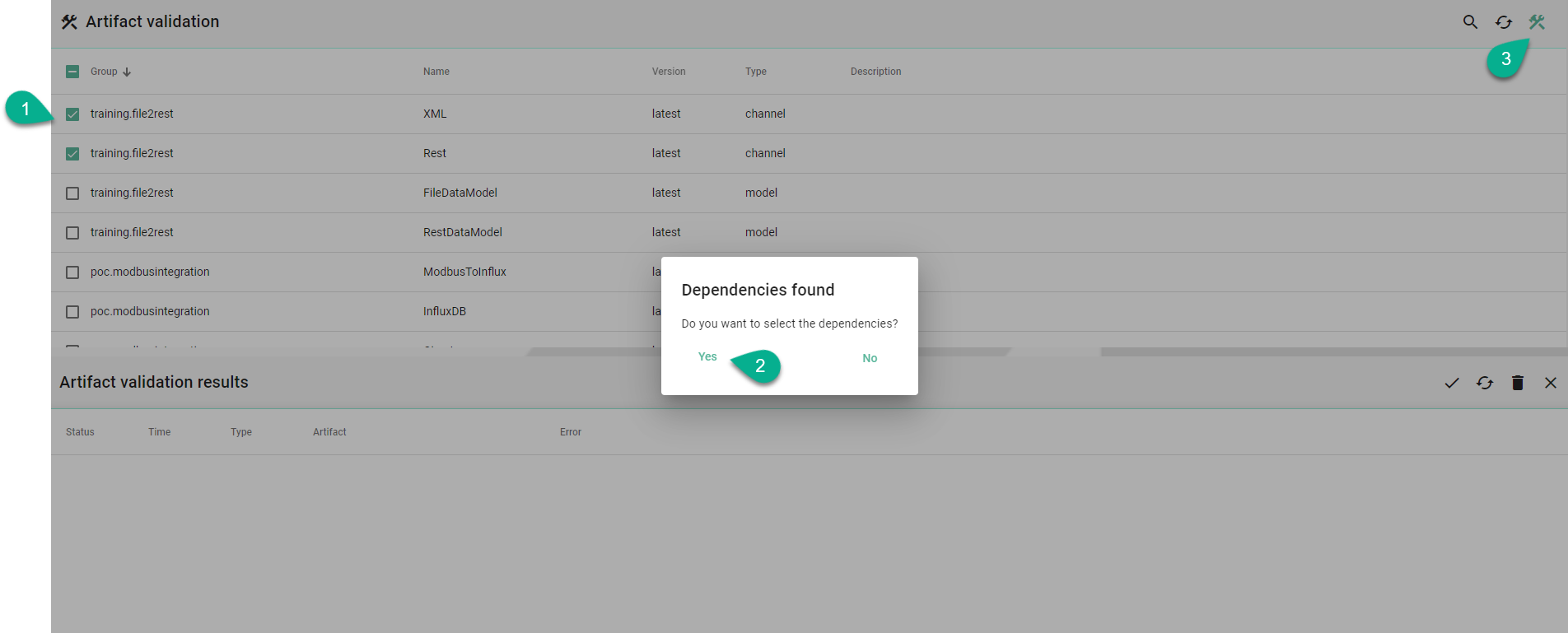Viewport: 1568px width, 633px height.
Task: Click the checkmark icon in validation results
Action: coord(1452,383)
